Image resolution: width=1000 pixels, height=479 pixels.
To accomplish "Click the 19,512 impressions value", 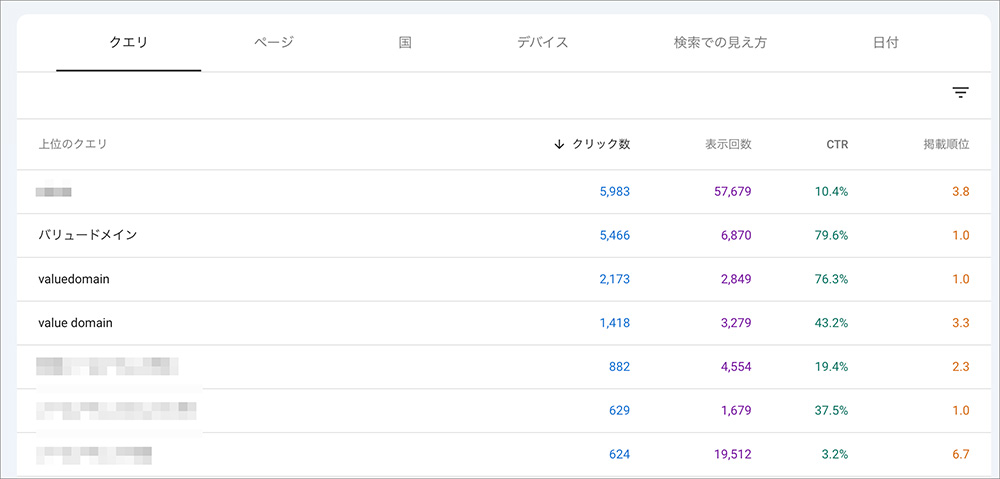I will point(733,455).
